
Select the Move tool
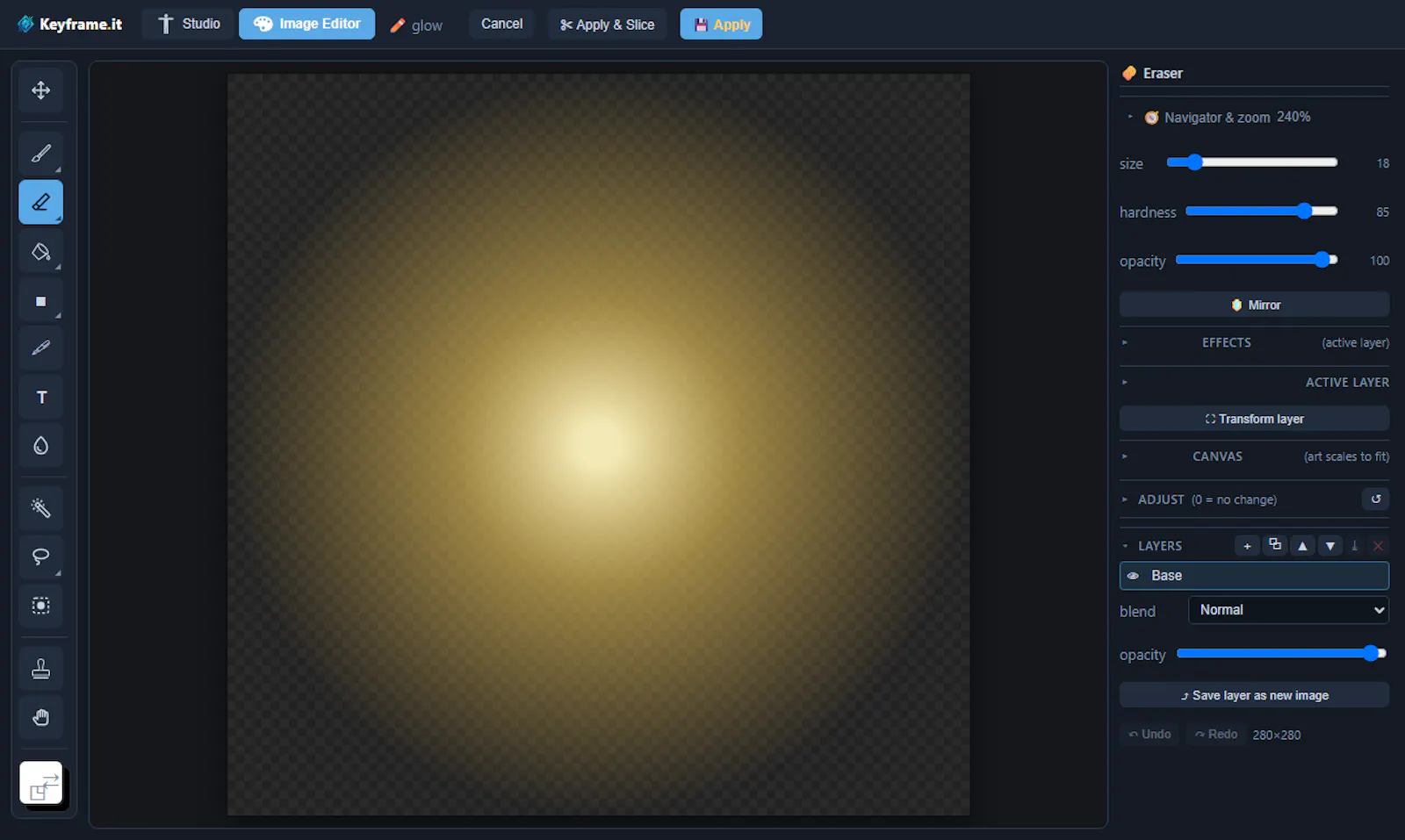[x=40, y=90]
